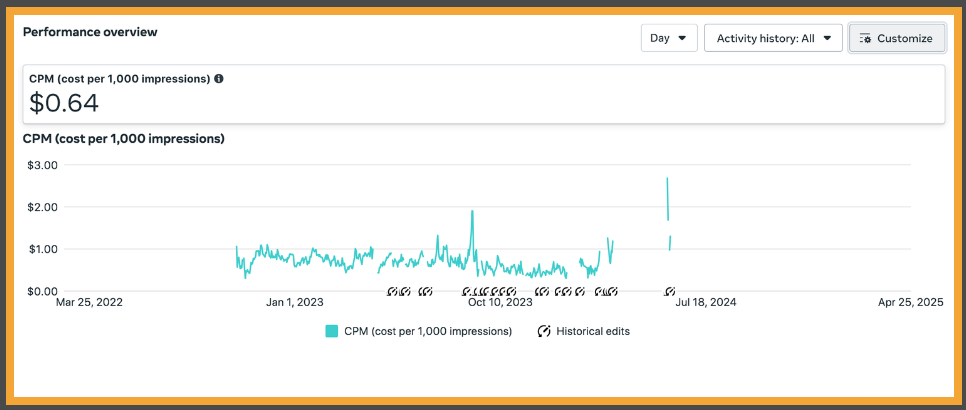The height and width of the screenshot is (410, 966).
Task: Click the Apr 25, 2025 date label
Action: (x=911, y=302)
